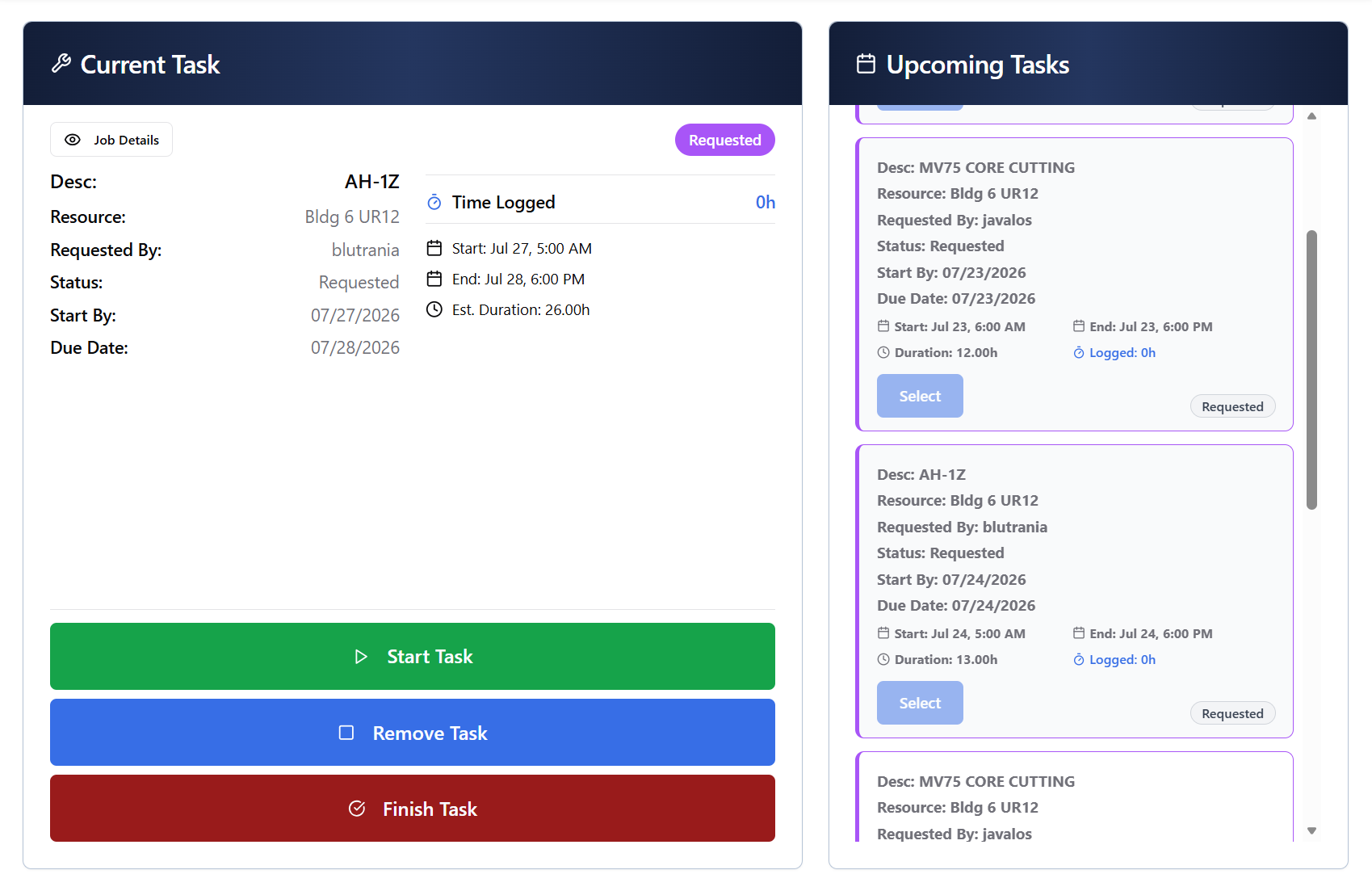This screenshot has width=1372, height=891.
Task: Open Job Details
Action: (x=111, y=140)
